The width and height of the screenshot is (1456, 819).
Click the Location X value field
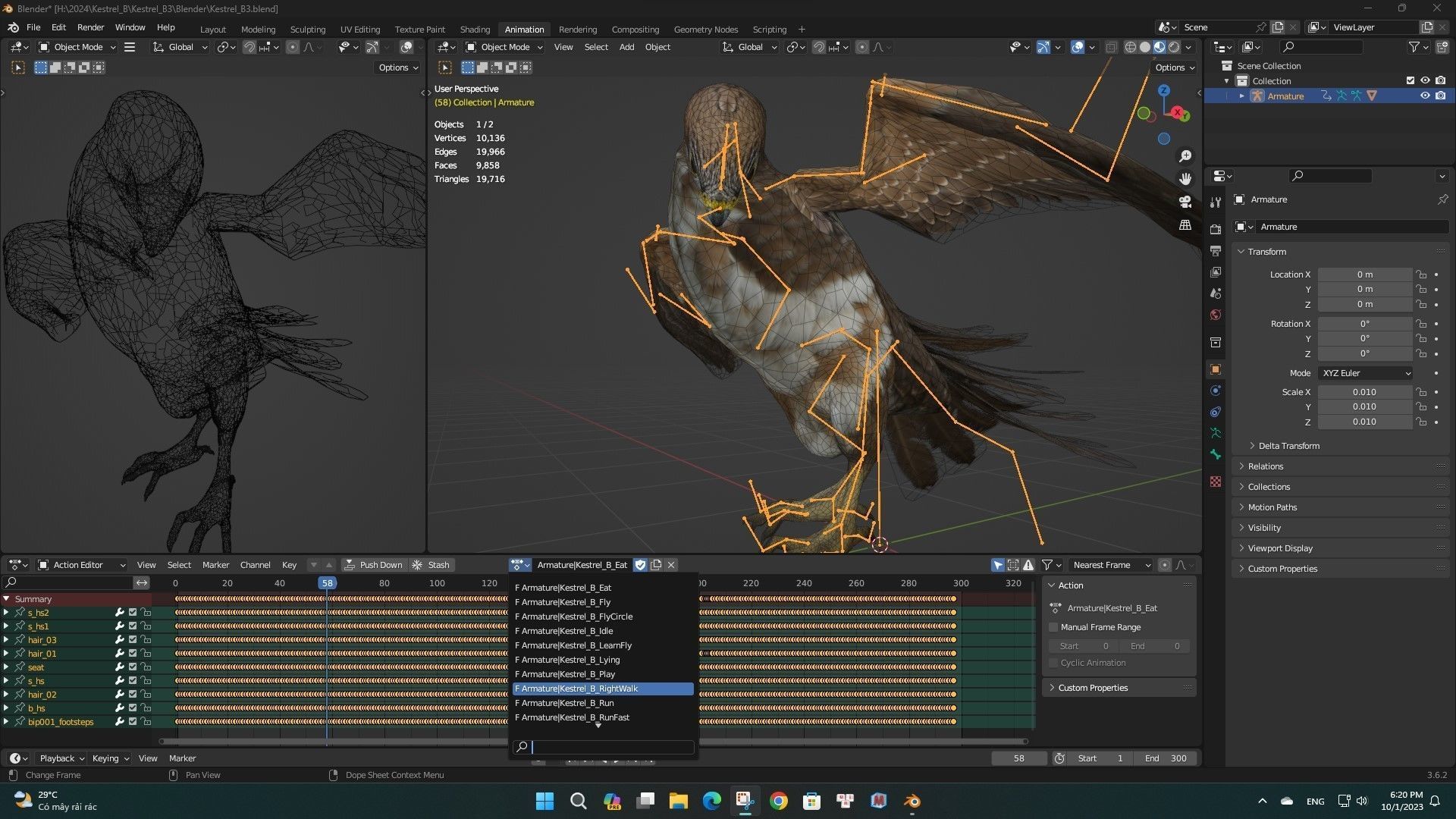click(x=1364, y=275)
